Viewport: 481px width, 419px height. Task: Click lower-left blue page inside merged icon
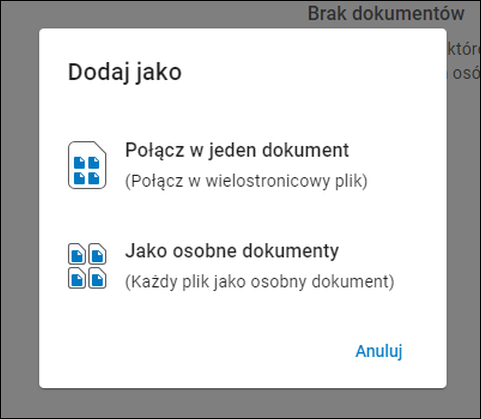pyautogui.click(x=79, y=178)
